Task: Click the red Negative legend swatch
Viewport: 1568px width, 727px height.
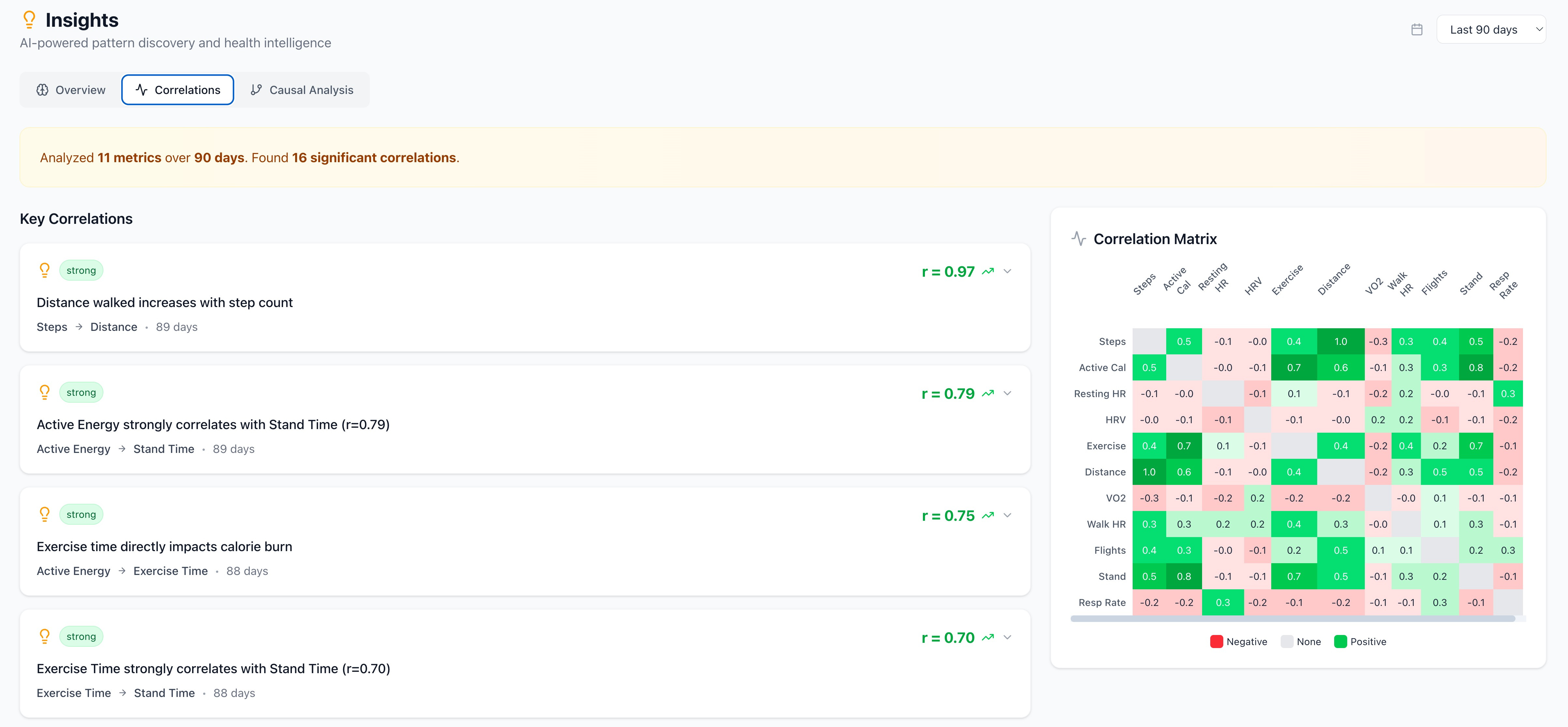Action: [x=1216, y=642]
